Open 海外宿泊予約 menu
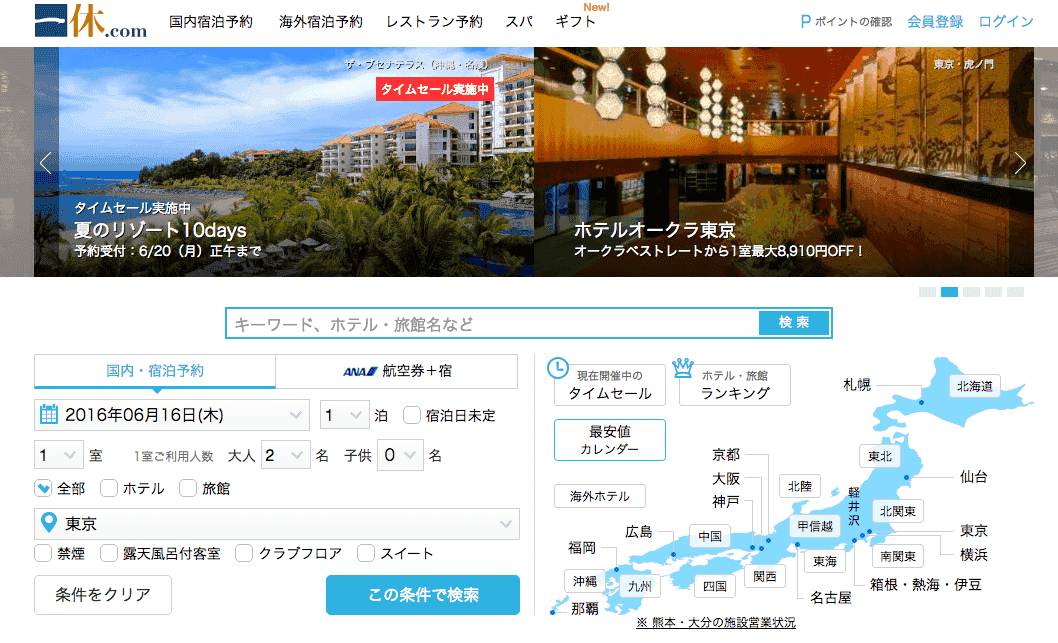 click(321, 22)
